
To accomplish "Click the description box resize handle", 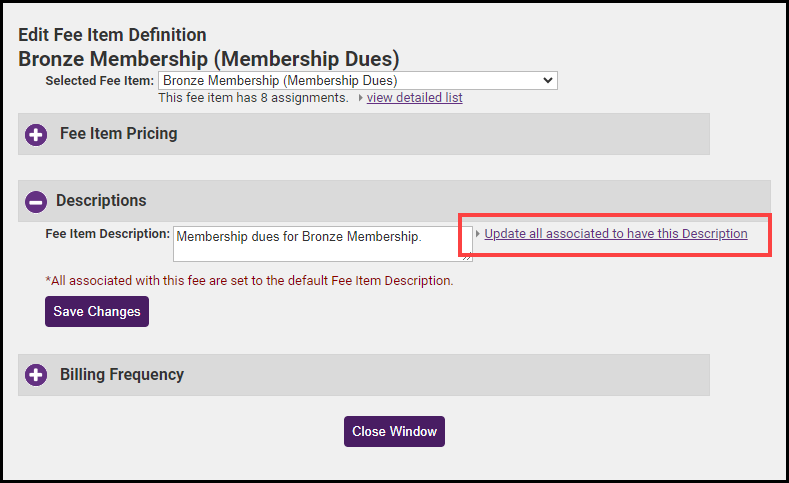I will tap(467, 257).
